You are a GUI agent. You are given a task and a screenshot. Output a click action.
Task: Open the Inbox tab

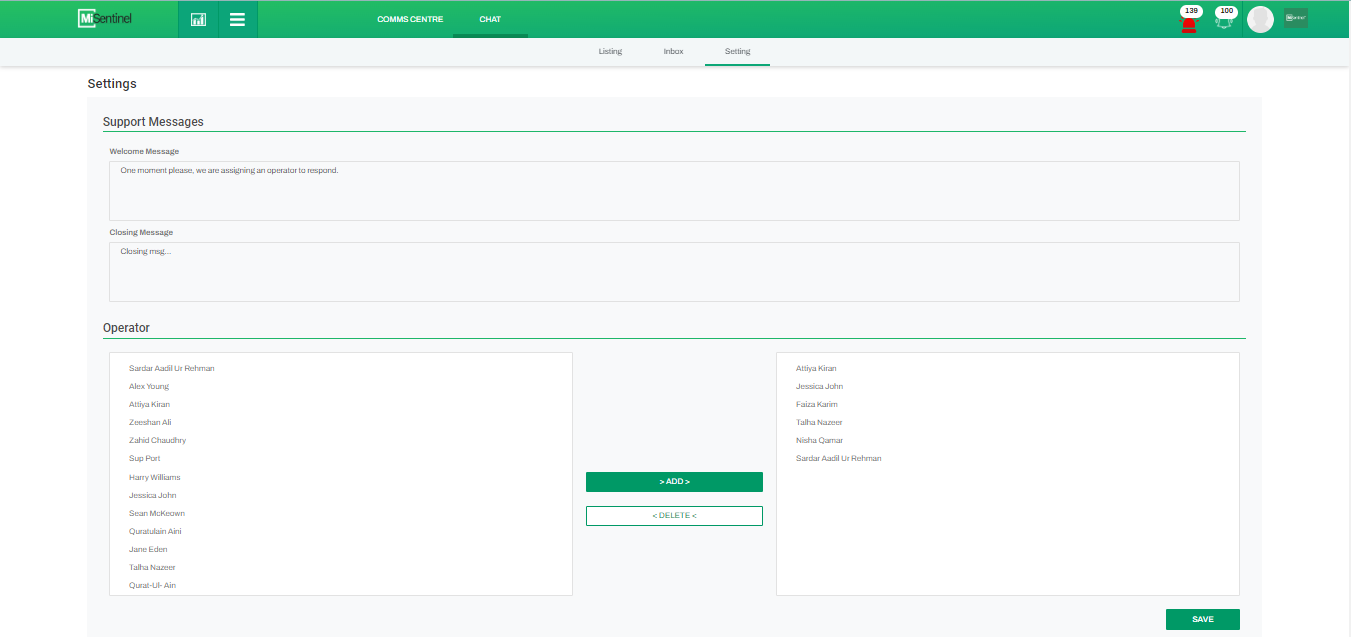click(x=673, y=51)
